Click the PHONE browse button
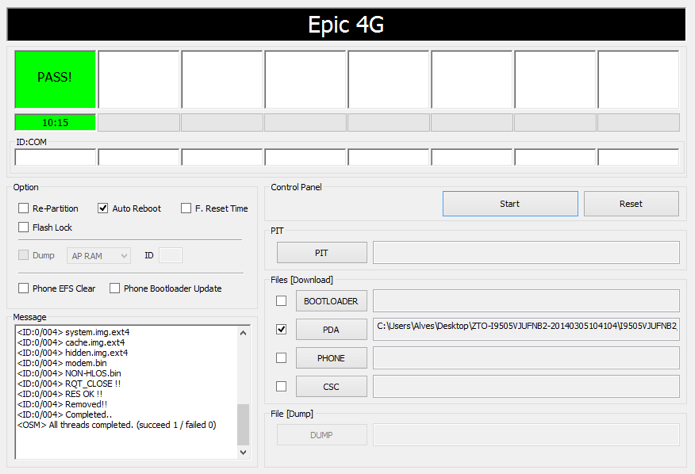Image resolution: width=695 pixels, height=474 pixels. tap(332, 358)
